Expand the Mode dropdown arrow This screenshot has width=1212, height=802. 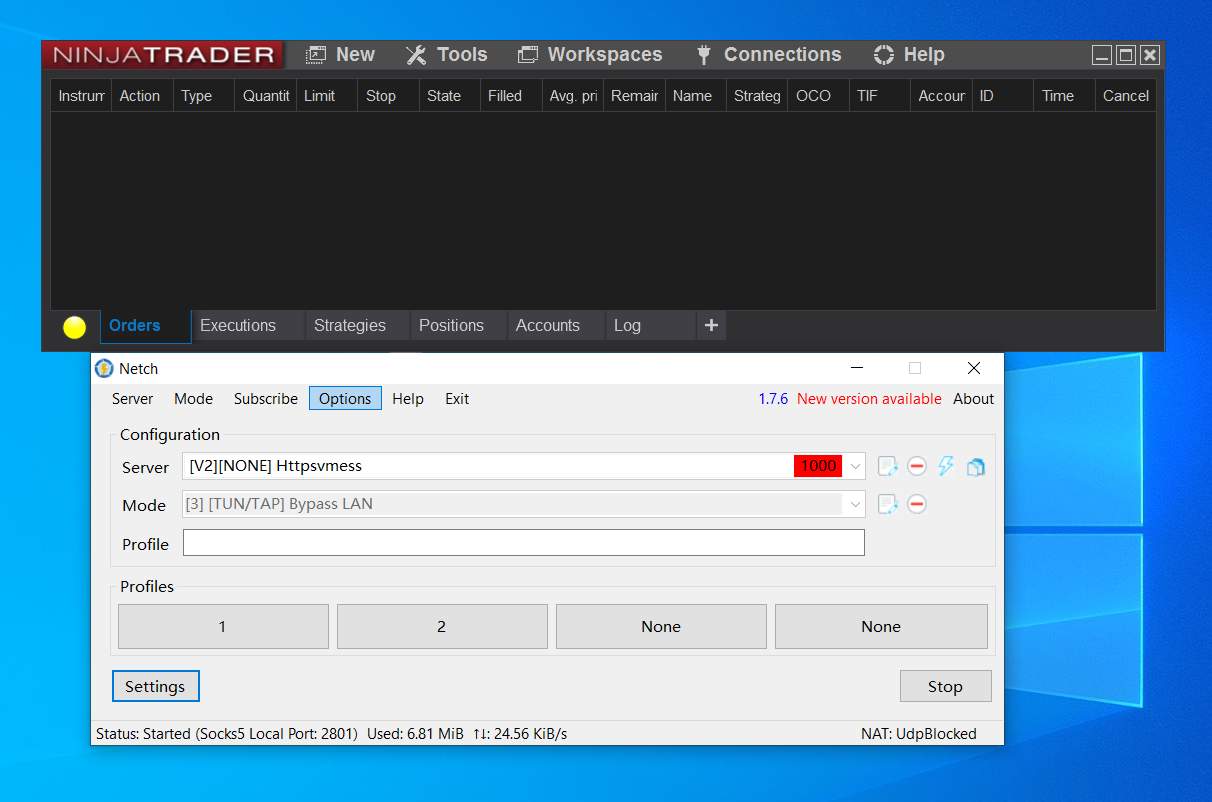point(855,504)
